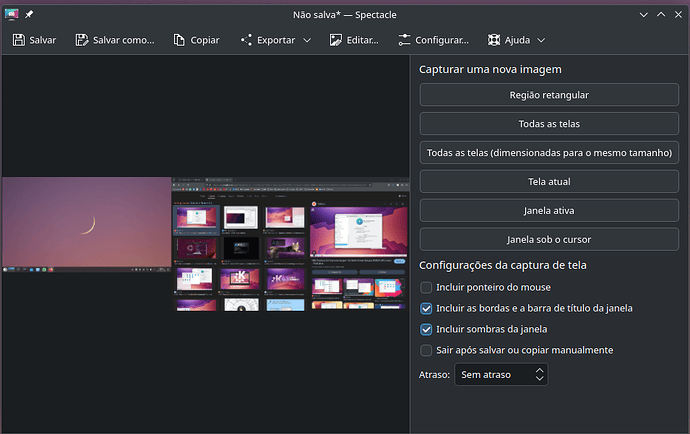The height and width of the screenshot is (434, 690).
Task: Open the Exportar dropdown arrow
Action: [307, 40]
